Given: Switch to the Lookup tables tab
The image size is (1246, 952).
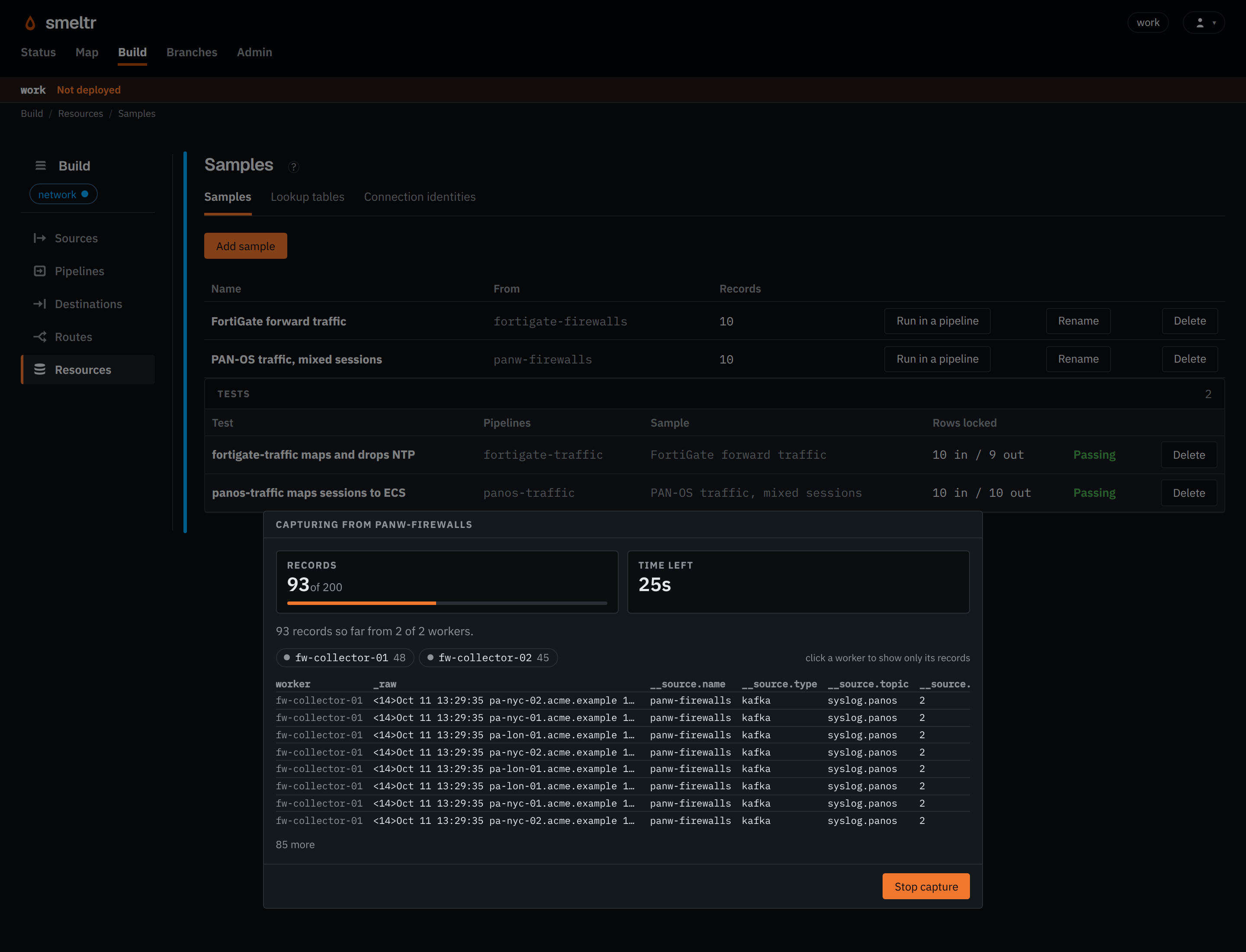Looking at the screenshot, I should point(308,196).
